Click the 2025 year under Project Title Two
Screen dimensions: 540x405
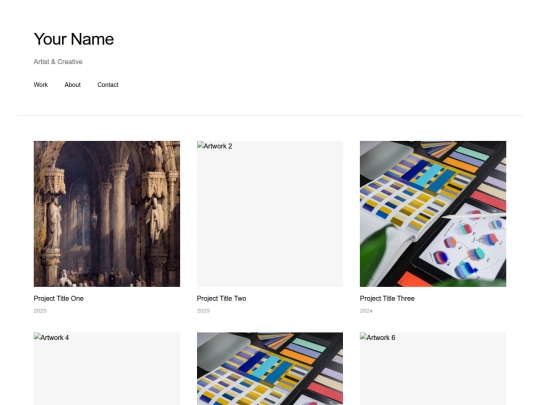coord(203,311)
